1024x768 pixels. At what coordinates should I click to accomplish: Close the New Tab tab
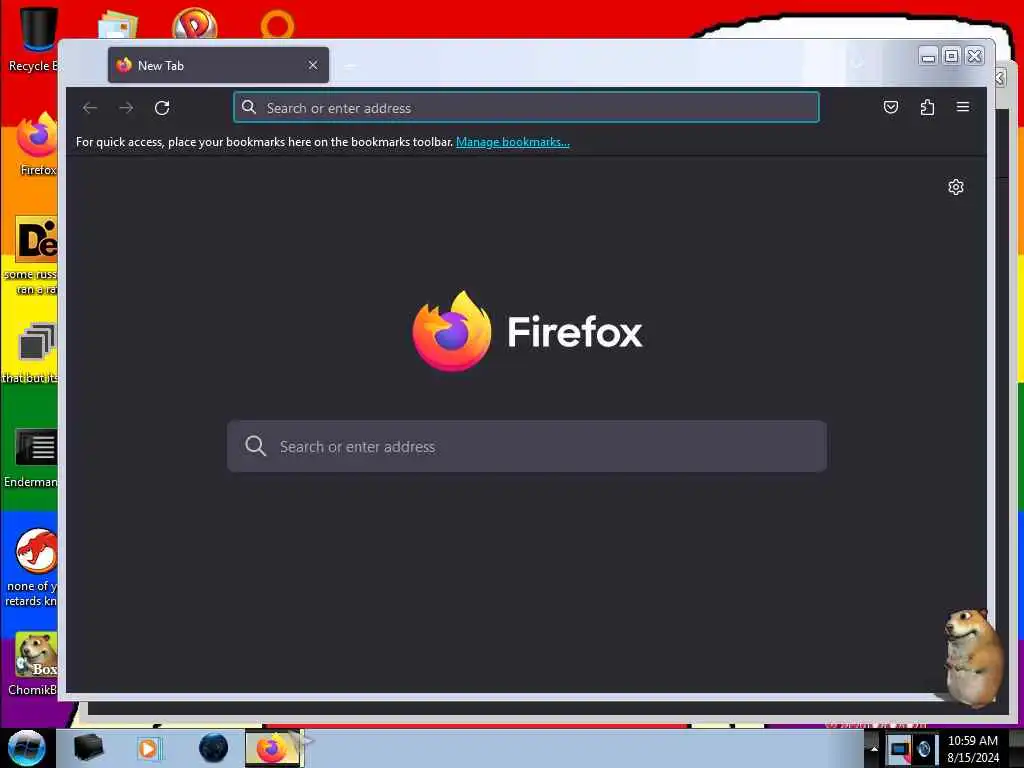[313, 65]
